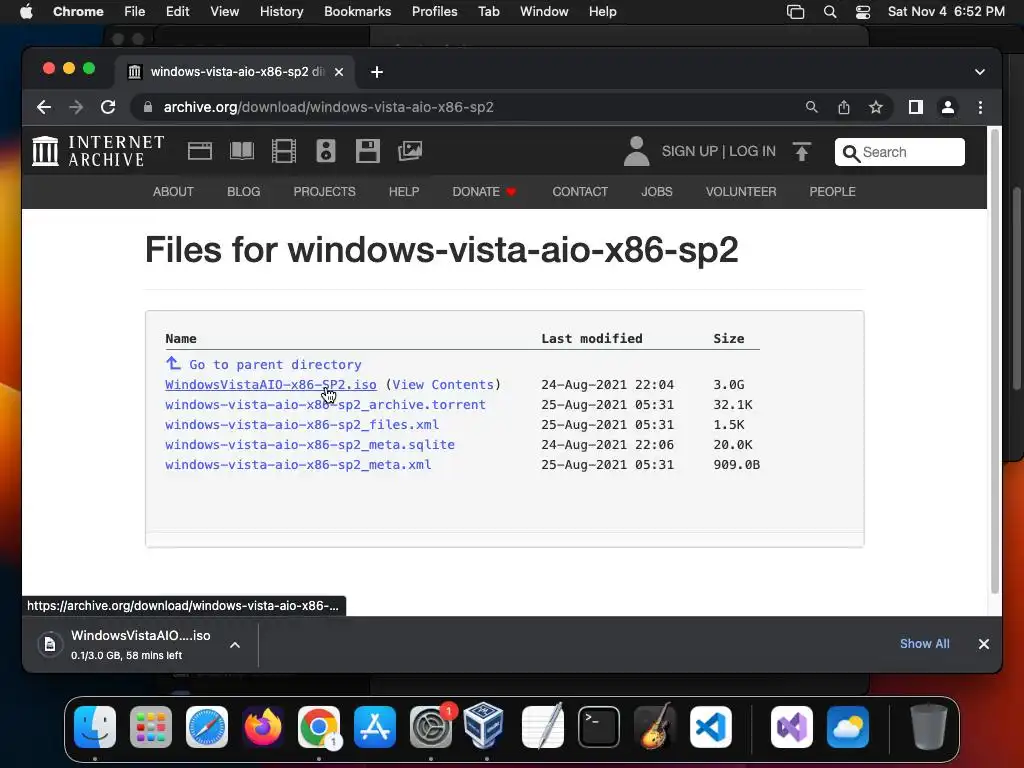Bookmark this page with star
The image size is (1024, 768).
[876, 107]
